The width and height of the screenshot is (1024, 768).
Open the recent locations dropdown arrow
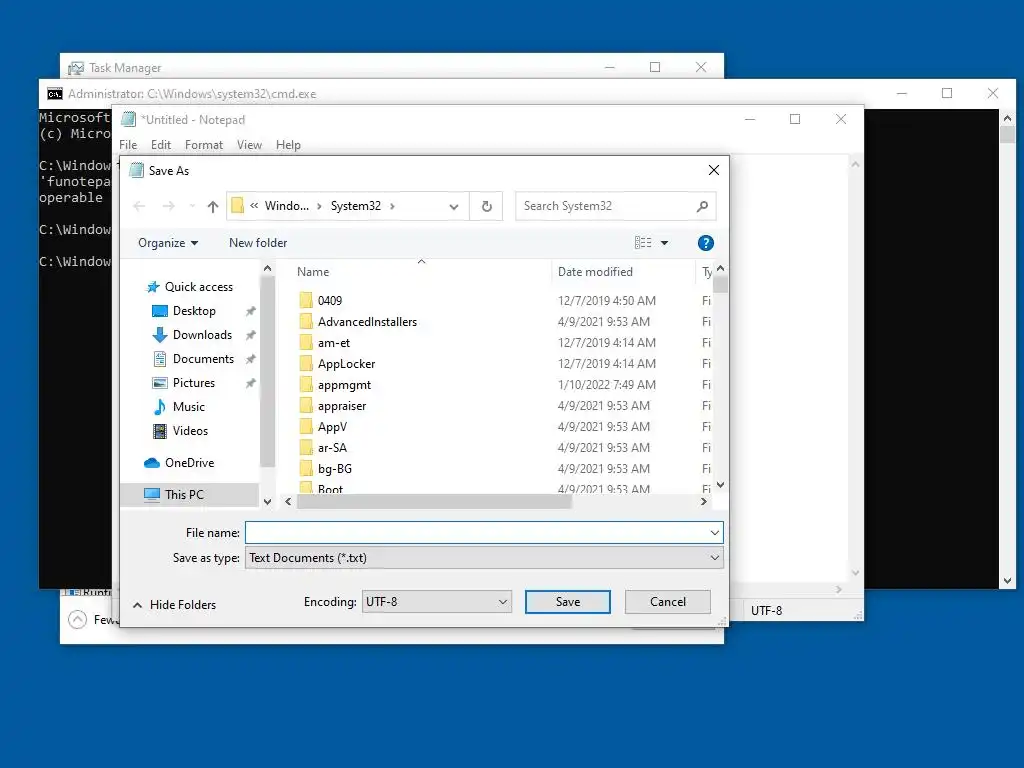[x=192, y=206]
